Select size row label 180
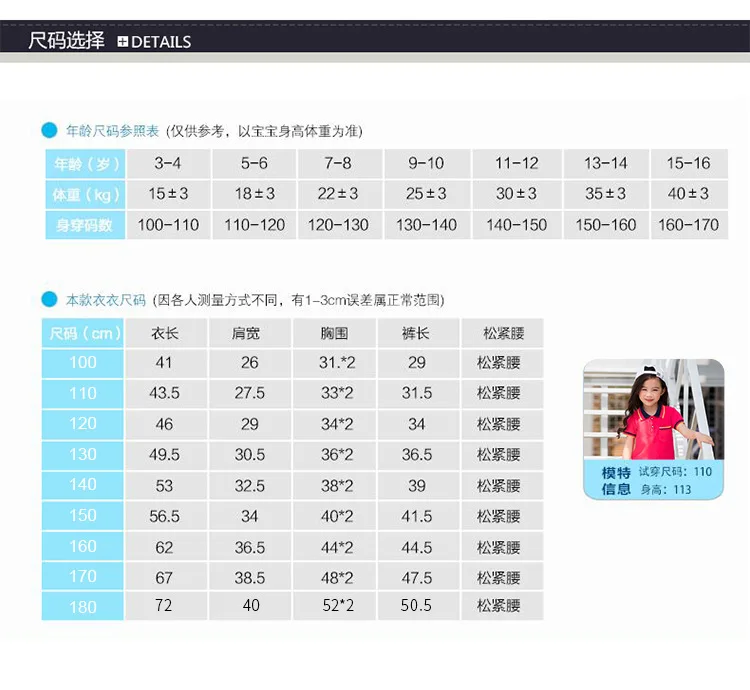Screen dimensions: 750x690 (x=83, y=606)
